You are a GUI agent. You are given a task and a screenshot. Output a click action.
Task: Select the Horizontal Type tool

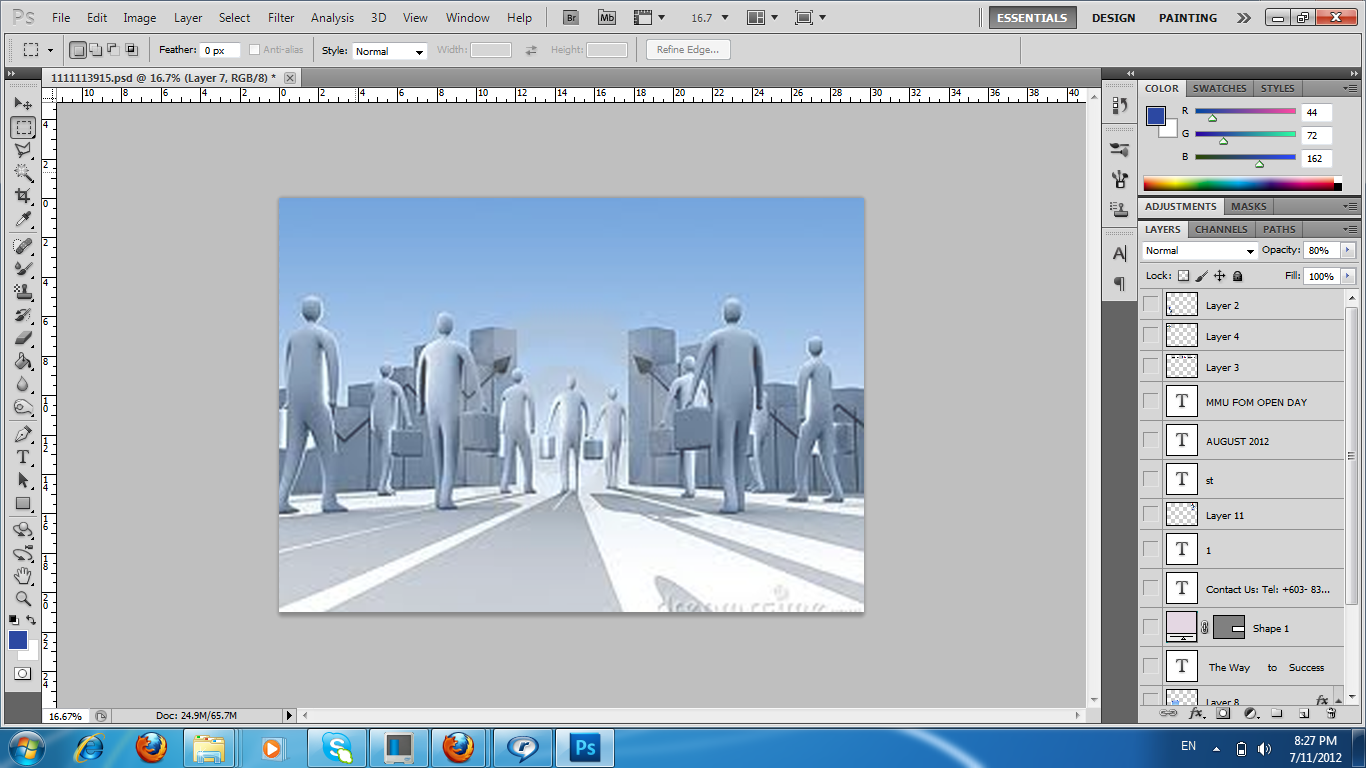pyautogui.click(x=23, y=457)
